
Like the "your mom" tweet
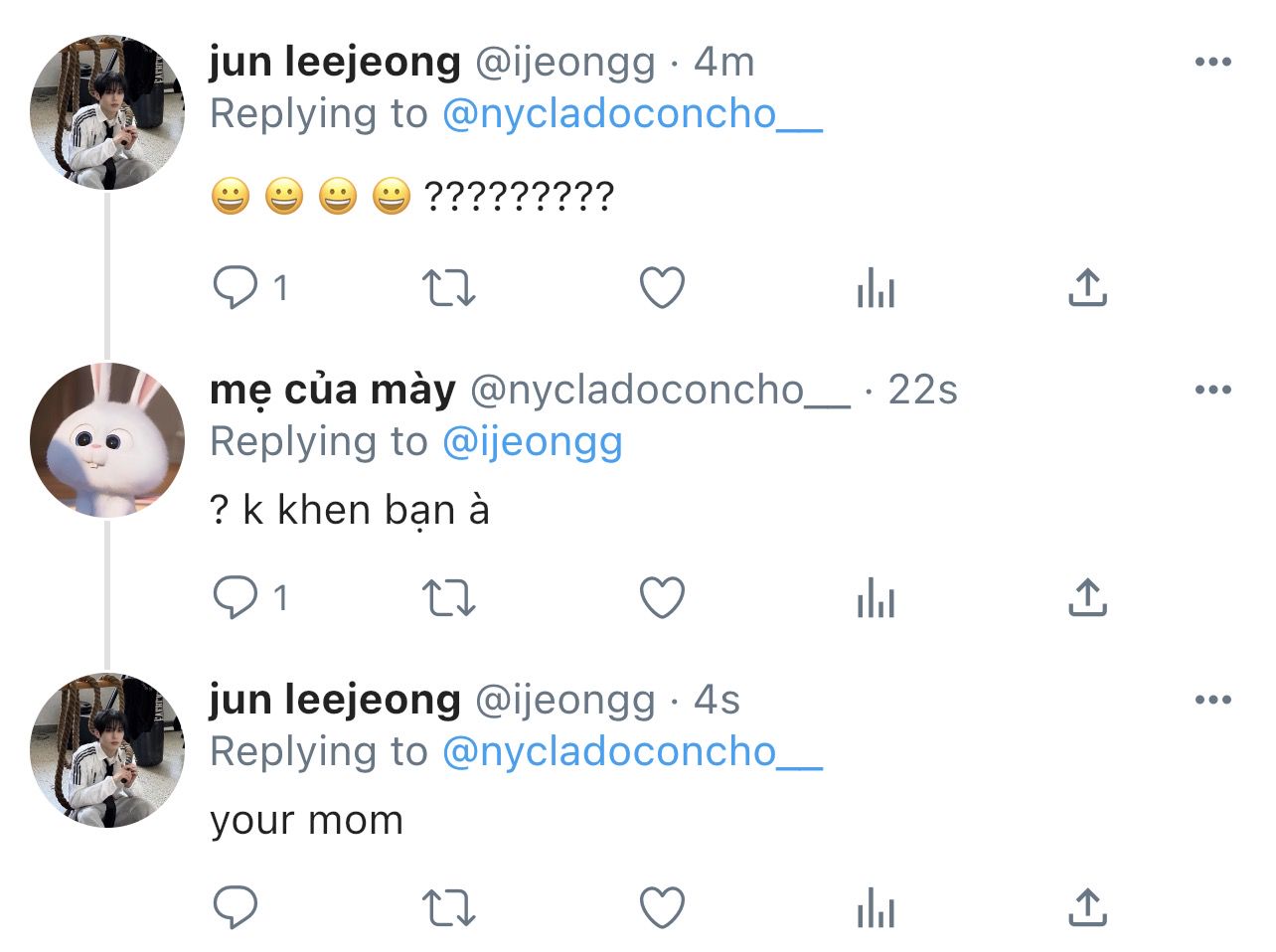coord(662,908)
